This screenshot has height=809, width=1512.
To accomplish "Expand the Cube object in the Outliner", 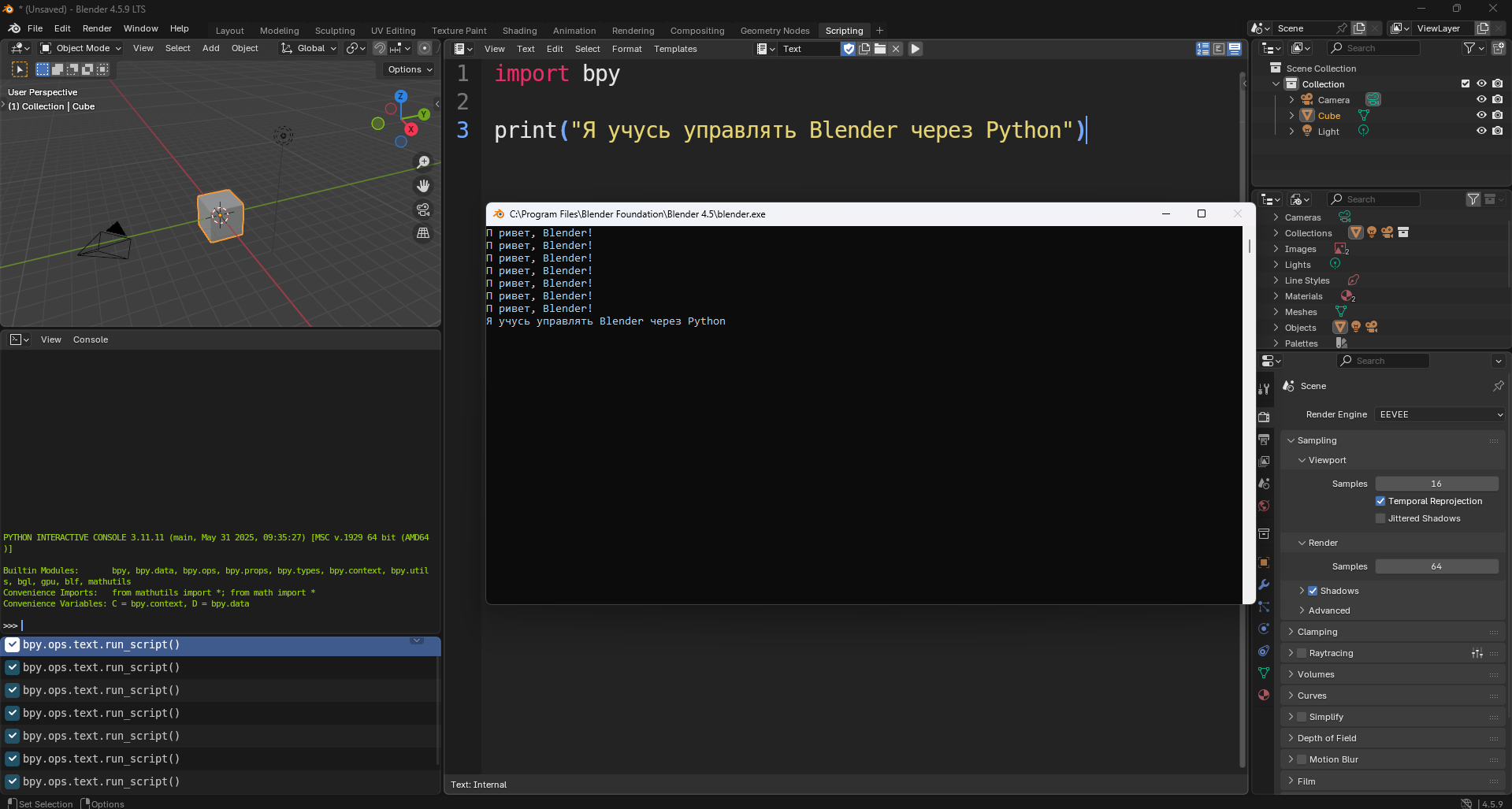I will [1291, 116].
